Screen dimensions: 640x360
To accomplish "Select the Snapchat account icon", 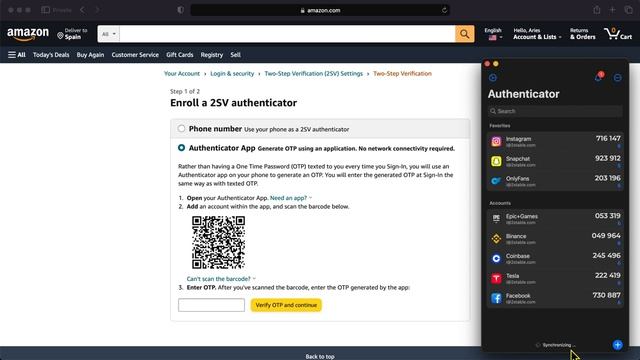I will (496, 161).
